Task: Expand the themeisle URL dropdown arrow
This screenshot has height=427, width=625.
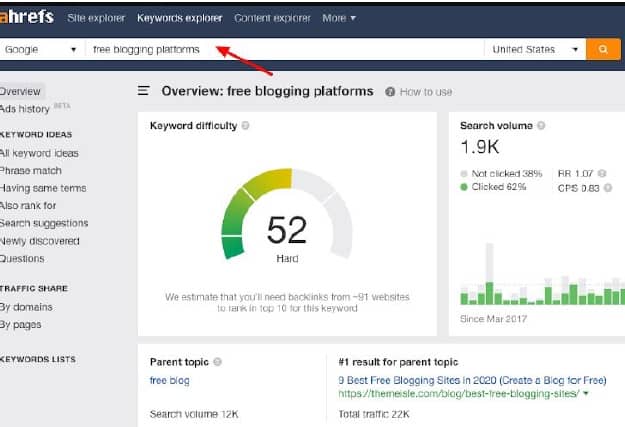Action: point(586,394)
